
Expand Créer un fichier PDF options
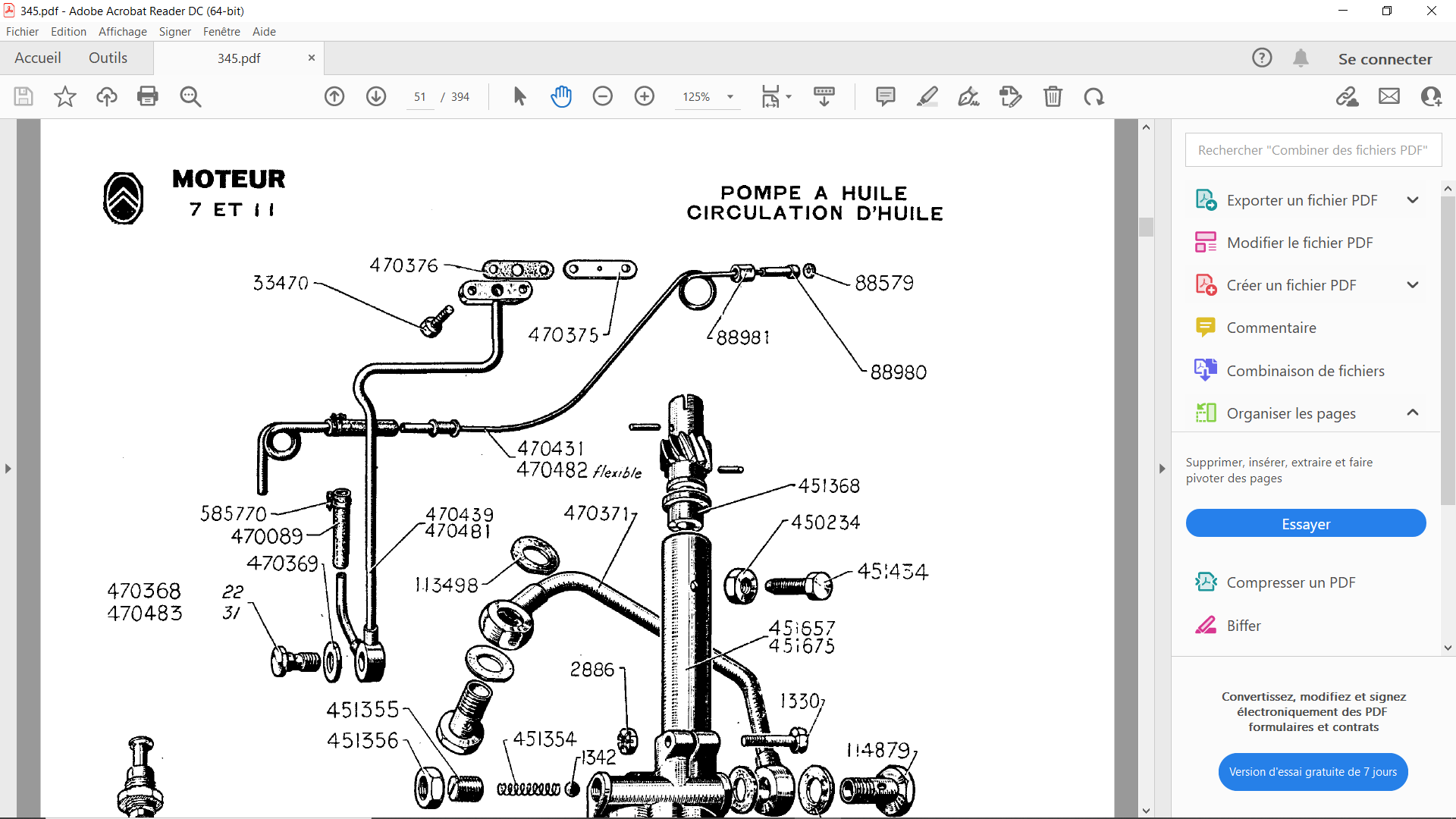(x=1412, y=285)
